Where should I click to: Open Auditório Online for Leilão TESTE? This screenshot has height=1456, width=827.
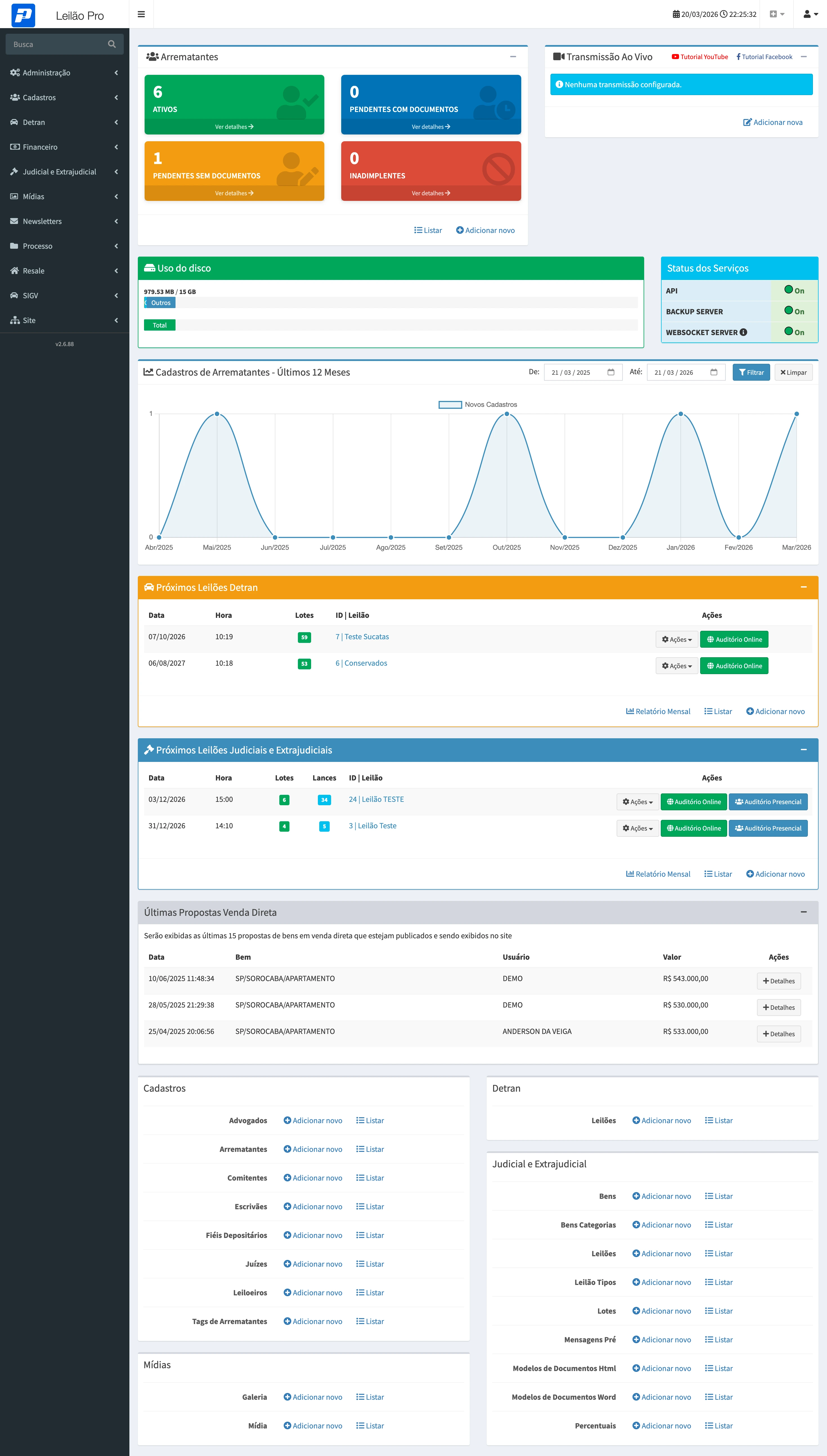pyautogui.click(x=693, y=802)
